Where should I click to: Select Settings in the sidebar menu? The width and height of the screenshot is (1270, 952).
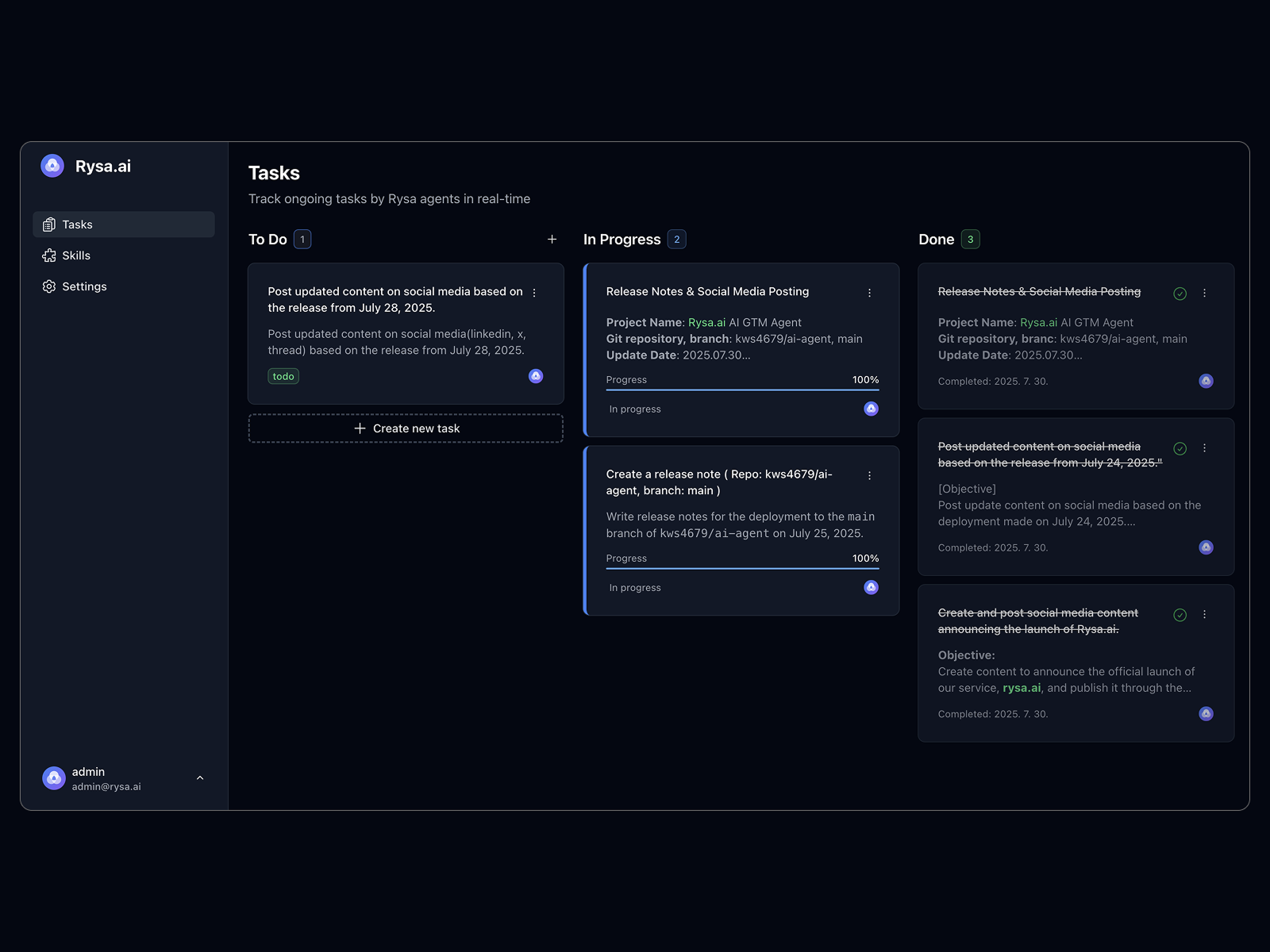click(84, 286)
